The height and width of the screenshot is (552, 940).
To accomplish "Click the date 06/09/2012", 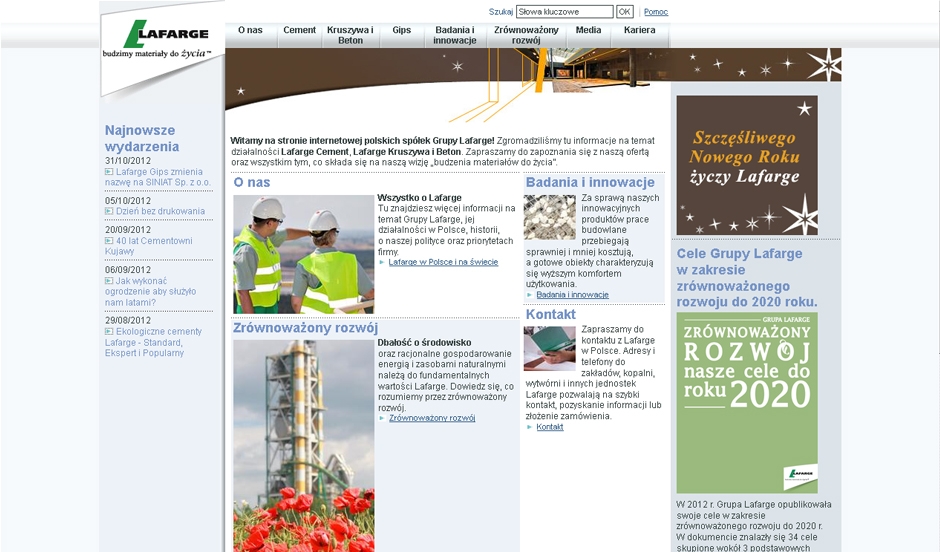I will click(128, 270).
